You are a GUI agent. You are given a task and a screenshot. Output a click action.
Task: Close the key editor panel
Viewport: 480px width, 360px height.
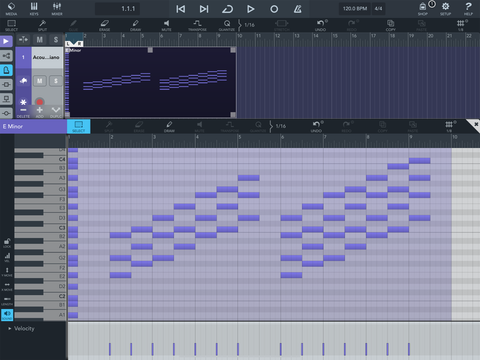(x=476, y=124)
